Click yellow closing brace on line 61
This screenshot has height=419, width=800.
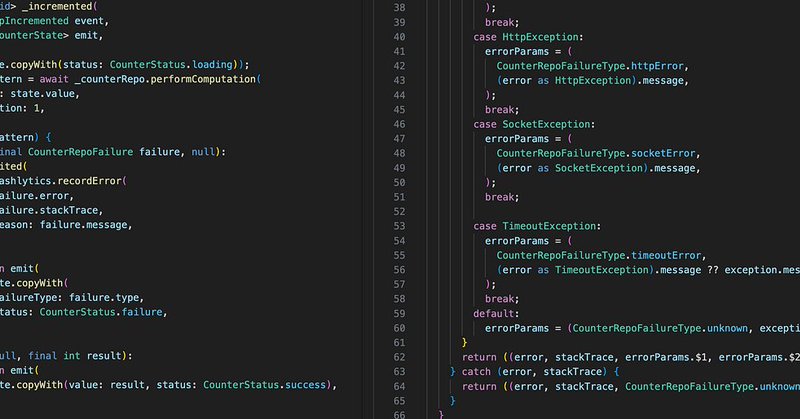(464, 342)
